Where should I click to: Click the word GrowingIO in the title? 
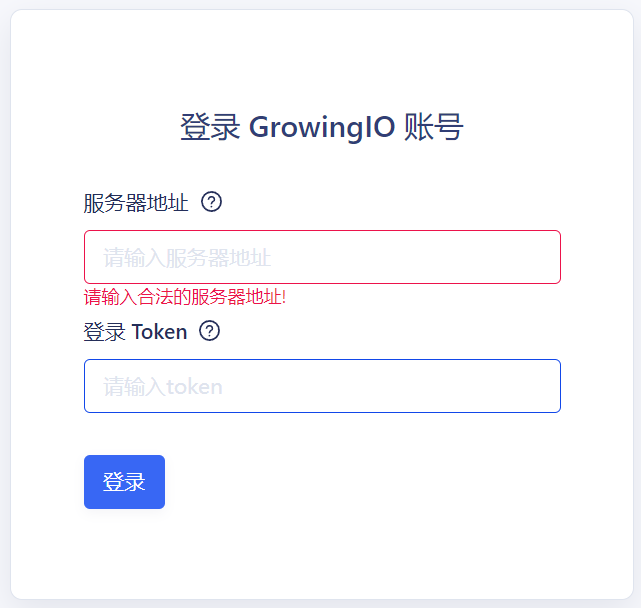(322, 128)
